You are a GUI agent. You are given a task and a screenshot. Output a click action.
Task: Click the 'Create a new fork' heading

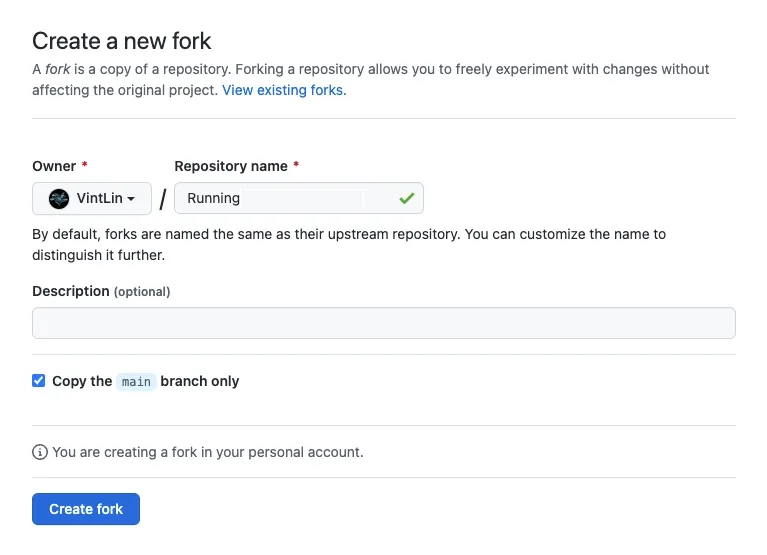[x=122, y=41]
